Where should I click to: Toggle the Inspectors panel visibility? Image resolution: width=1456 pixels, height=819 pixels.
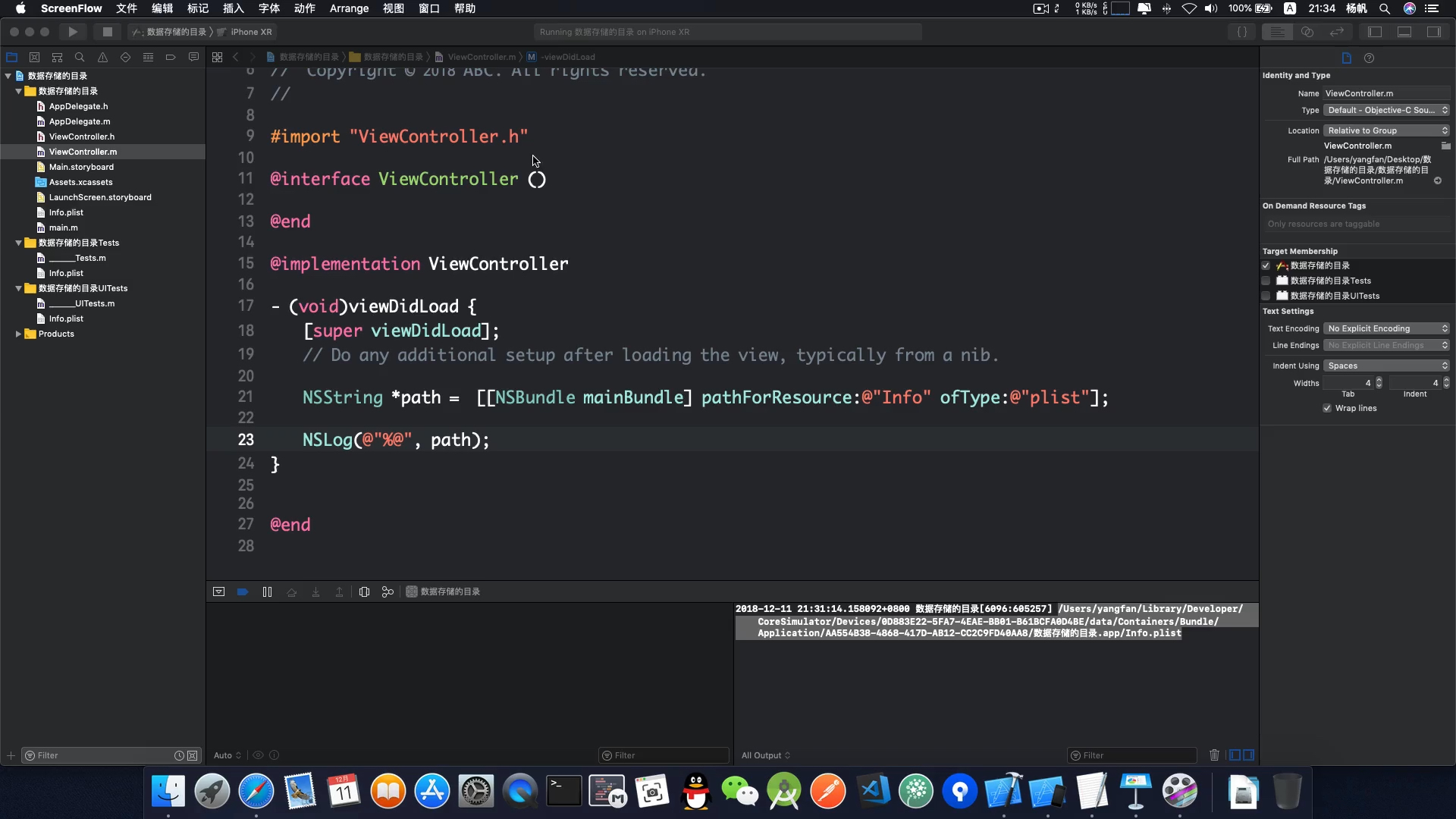pyautogui.click(x=1434, y=32)
